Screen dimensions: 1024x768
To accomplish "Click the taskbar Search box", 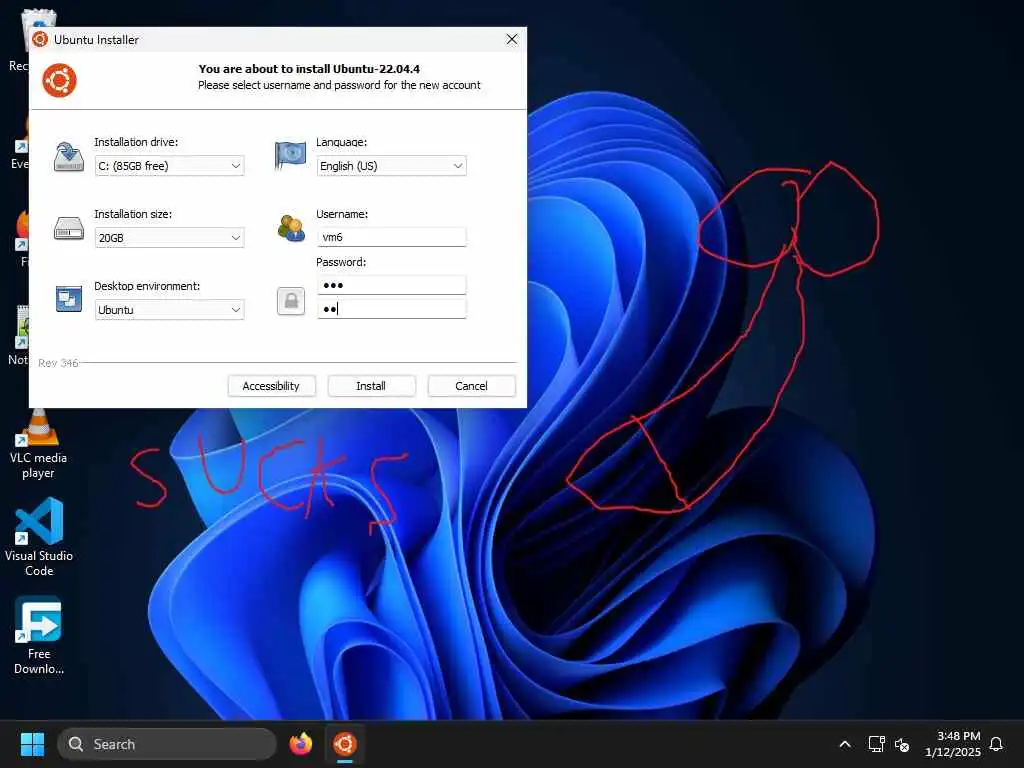I will (167, 744).
